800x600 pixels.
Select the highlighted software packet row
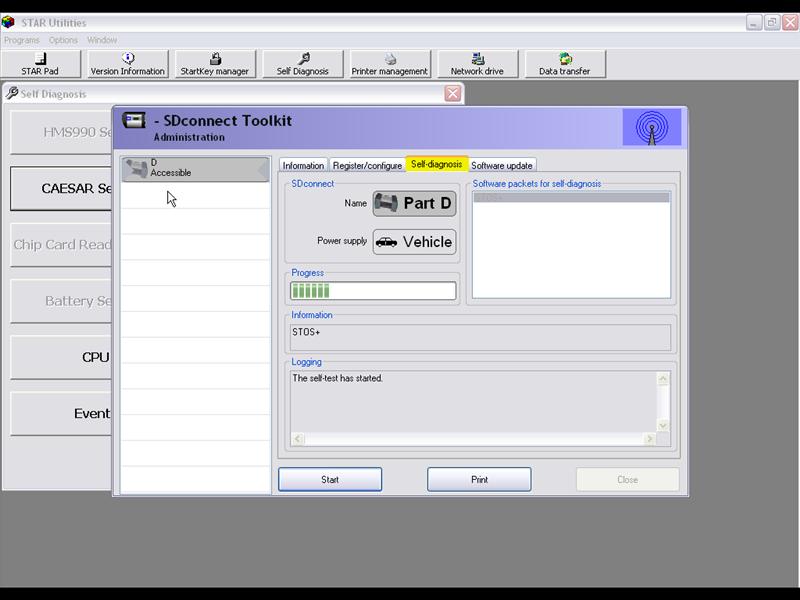tap(571, 197)
